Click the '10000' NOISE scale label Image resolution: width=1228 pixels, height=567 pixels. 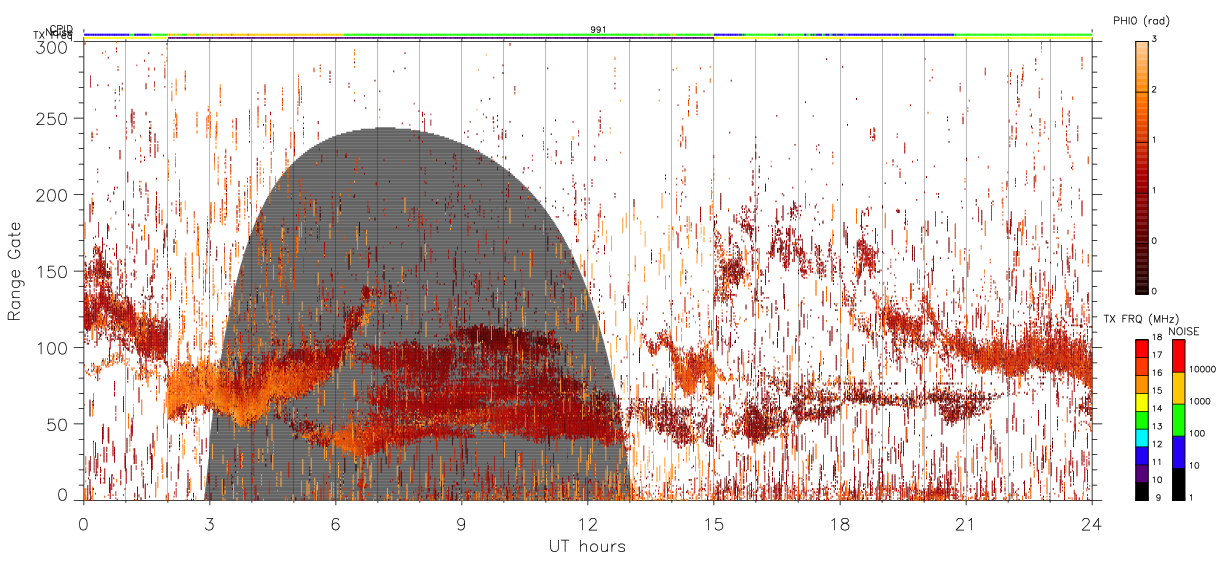click(1202, 369)
